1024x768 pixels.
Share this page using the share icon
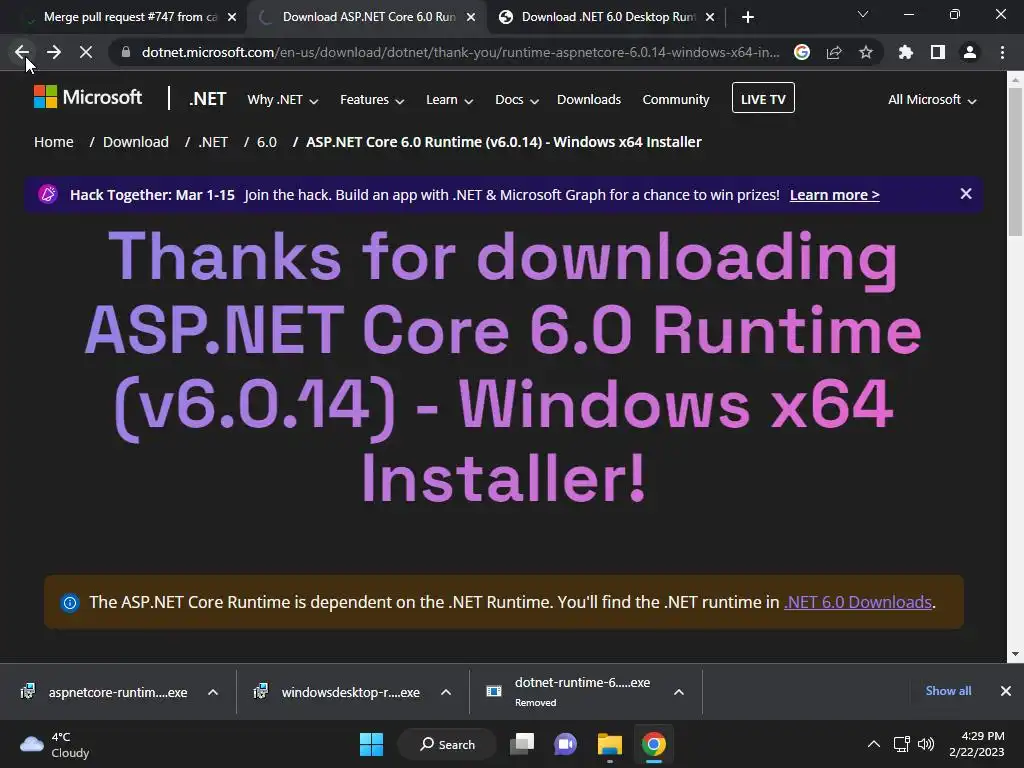(x=834, y=52)
